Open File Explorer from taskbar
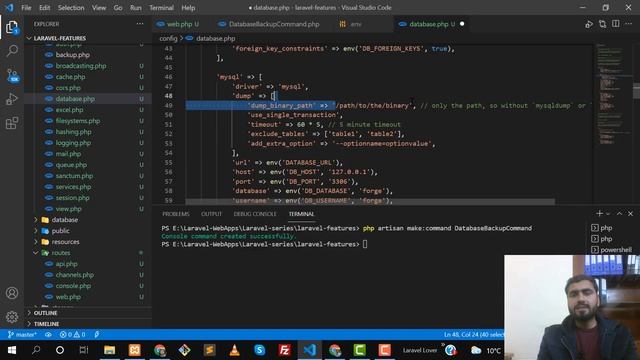This screenshot has height=360, width=640. 109,350
